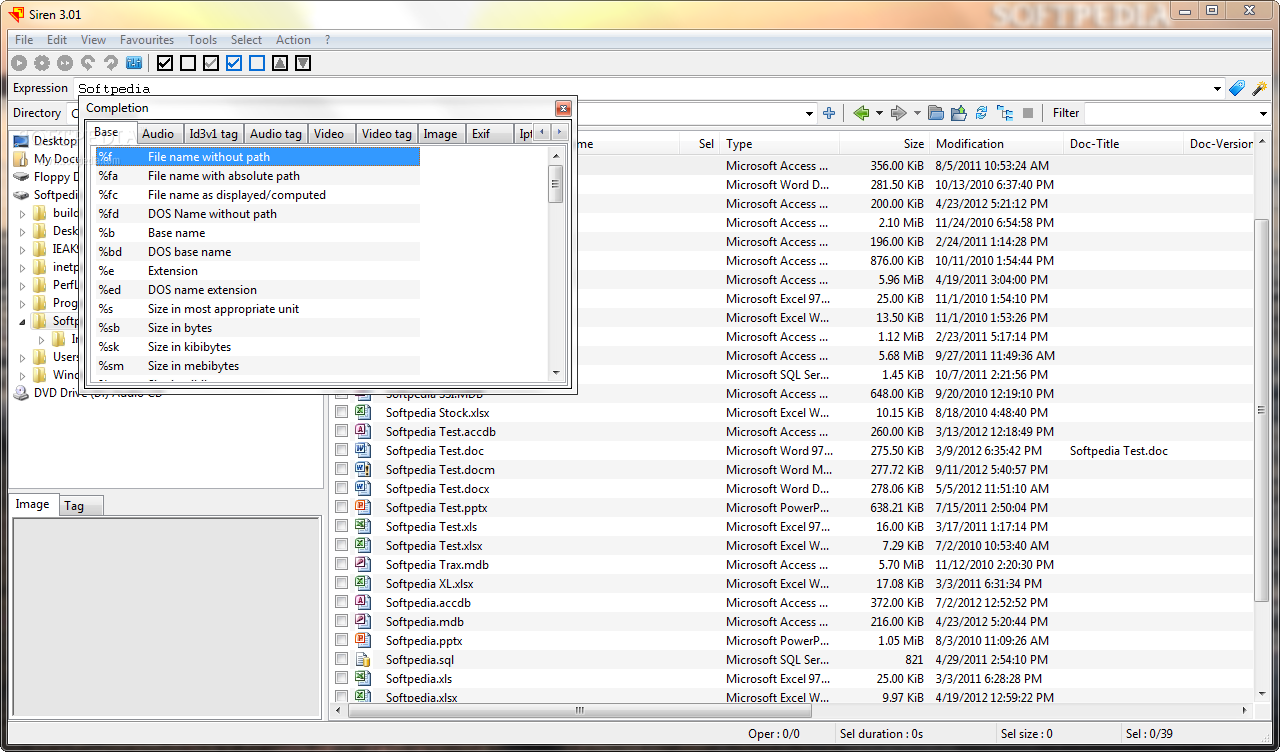
Task: Tick the checkbox for Softpedia Test.pptx
Action: (342, 507)
